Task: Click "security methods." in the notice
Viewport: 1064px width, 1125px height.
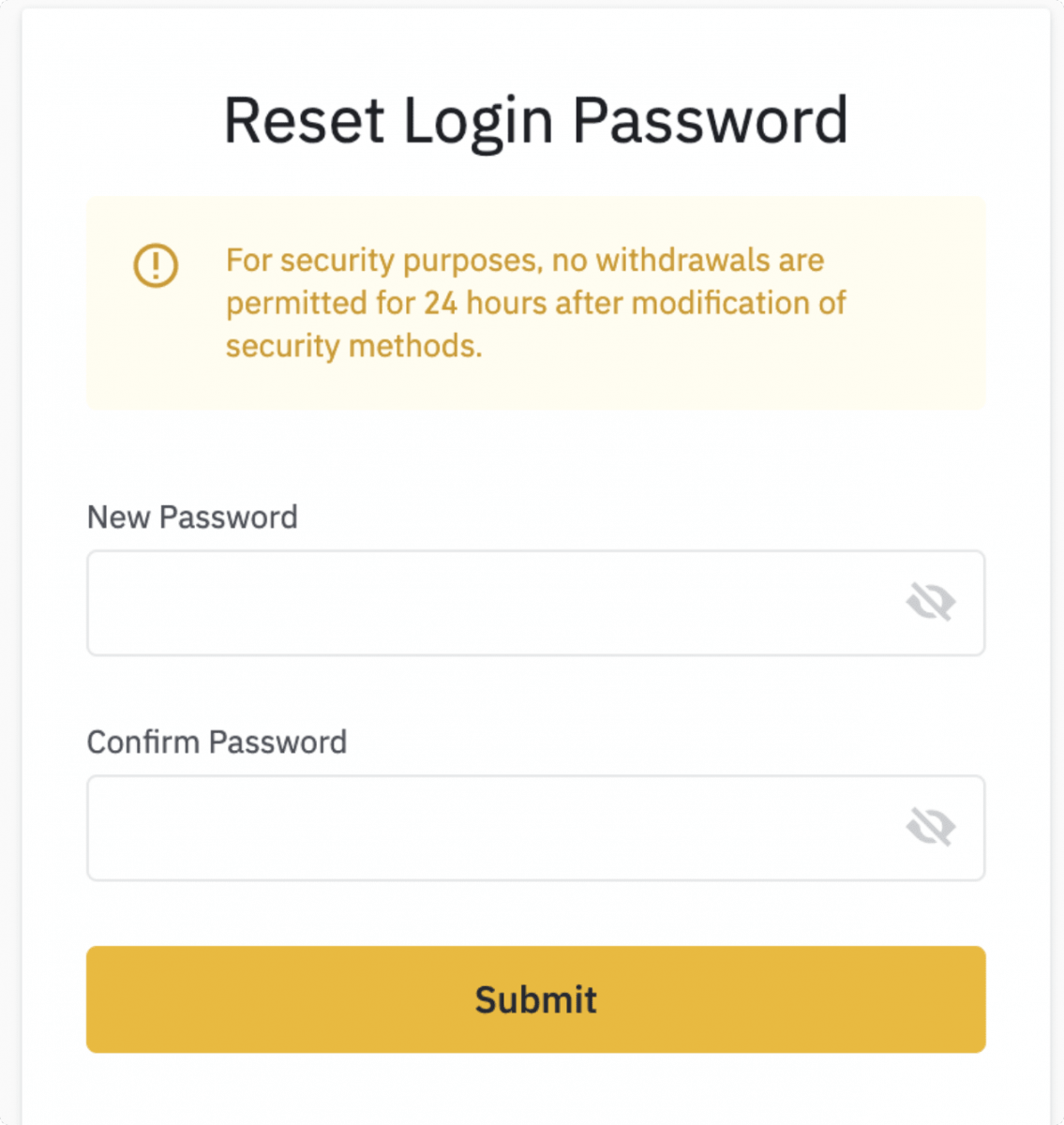Action: [353, 346]
